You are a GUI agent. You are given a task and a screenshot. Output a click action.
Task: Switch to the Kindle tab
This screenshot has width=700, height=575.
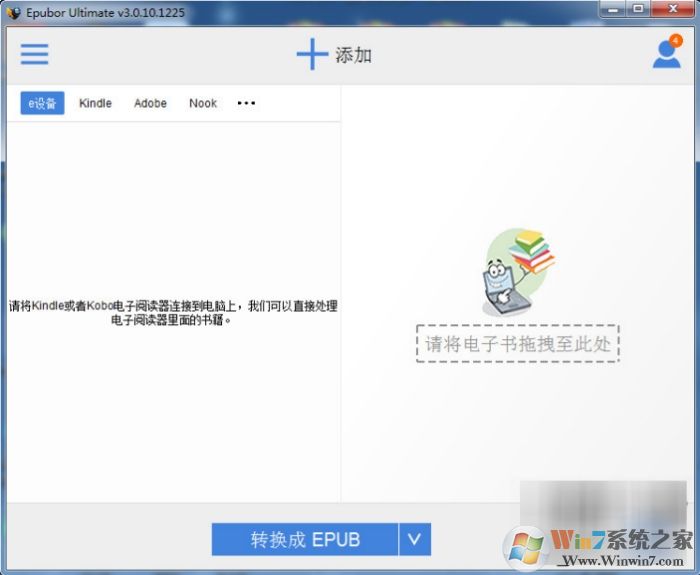[x=95, y=103]
